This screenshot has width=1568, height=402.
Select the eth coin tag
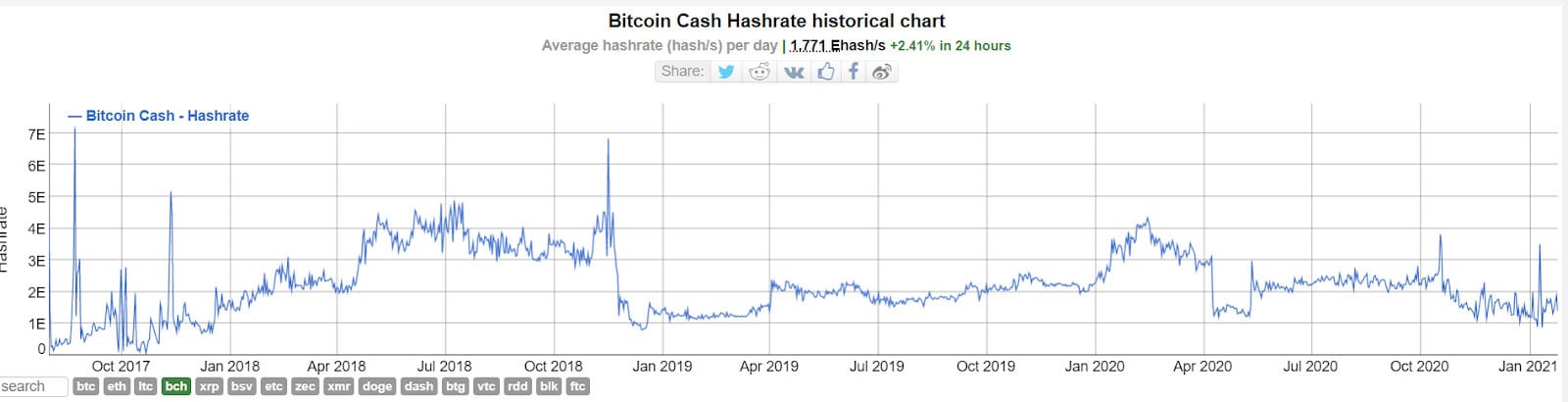[117, 386]
